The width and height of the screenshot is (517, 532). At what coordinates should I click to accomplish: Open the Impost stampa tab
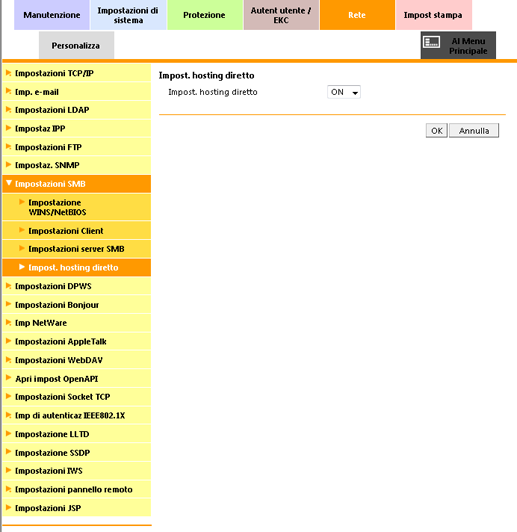[x=434, y=15]
